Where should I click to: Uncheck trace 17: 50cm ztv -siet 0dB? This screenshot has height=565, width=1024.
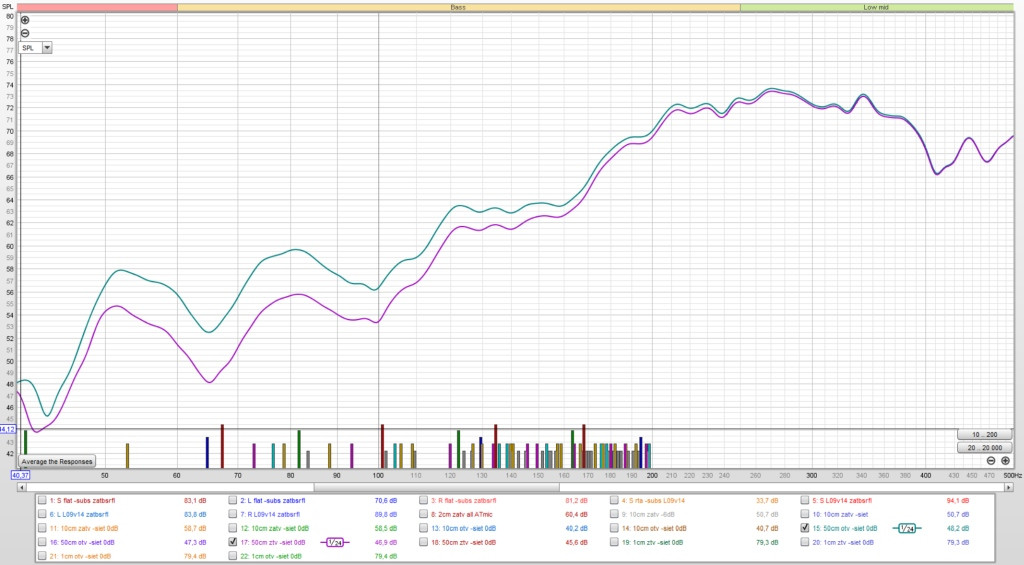233,541
